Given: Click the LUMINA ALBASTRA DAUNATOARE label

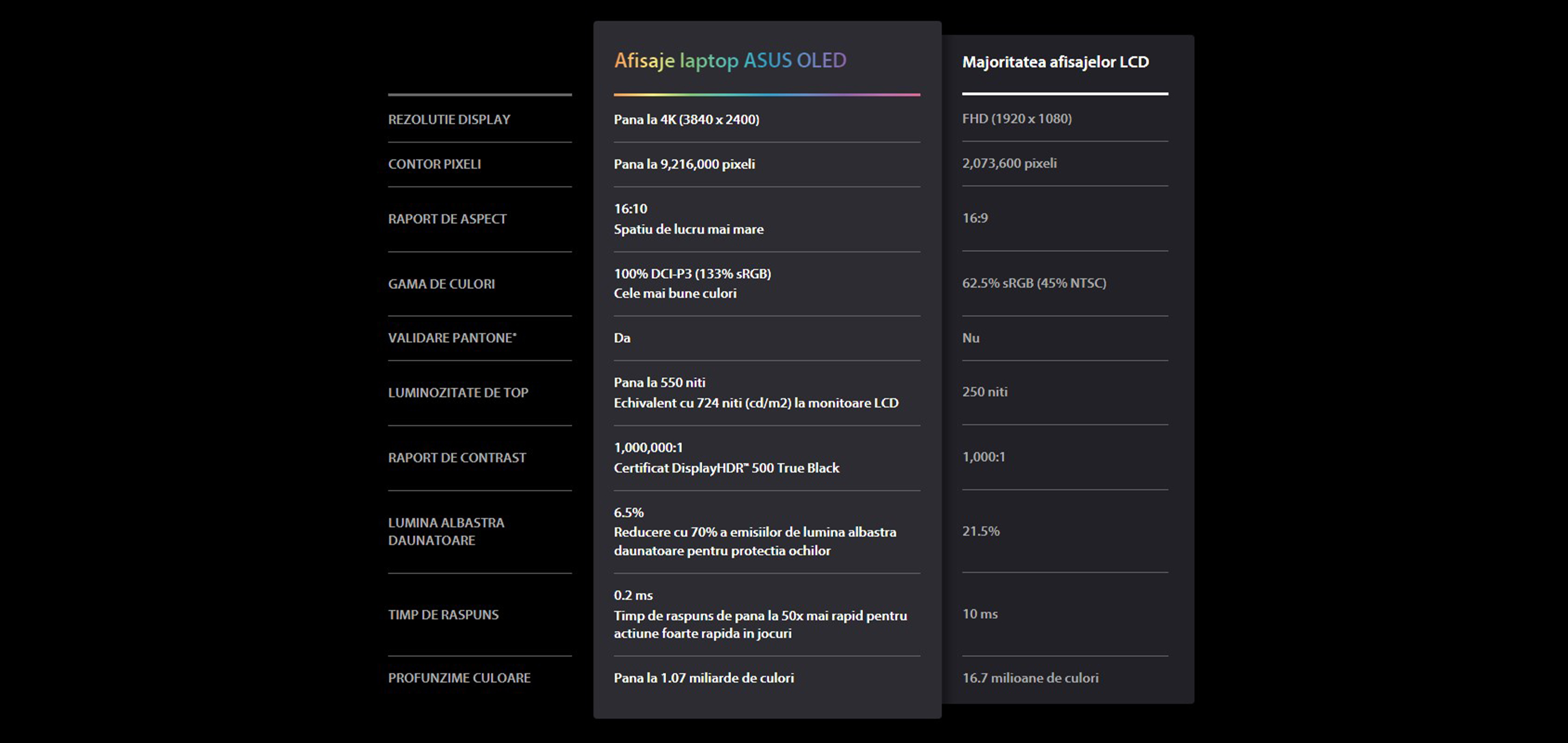Looking at the screenshot, I should coord(446,531).
